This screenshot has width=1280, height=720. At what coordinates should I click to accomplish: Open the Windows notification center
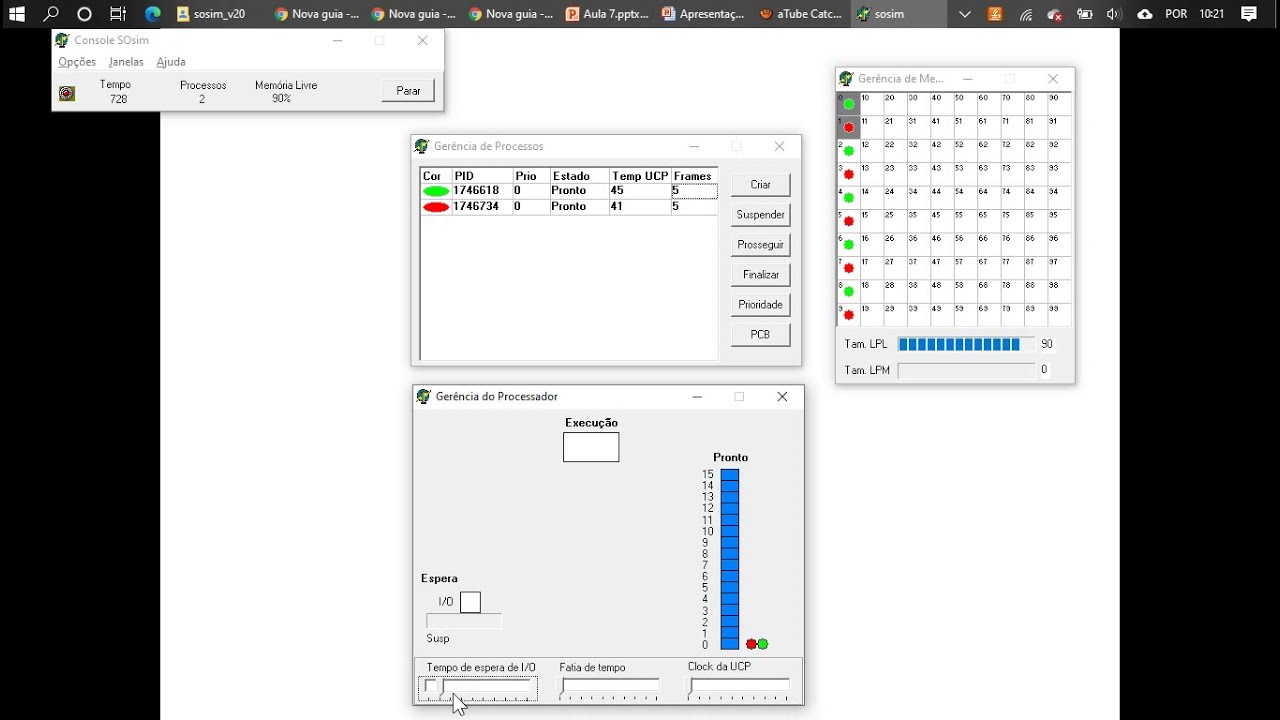1249,14
